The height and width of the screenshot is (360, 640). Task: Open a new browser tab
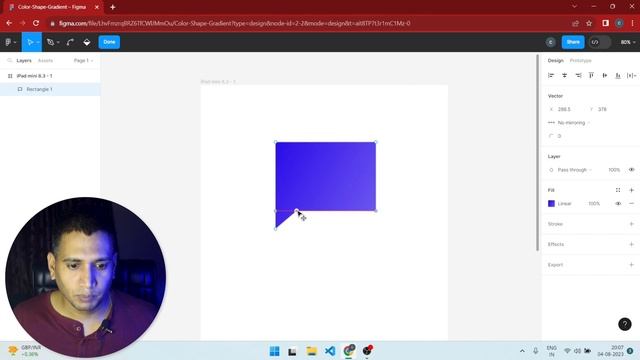(113, 7)
